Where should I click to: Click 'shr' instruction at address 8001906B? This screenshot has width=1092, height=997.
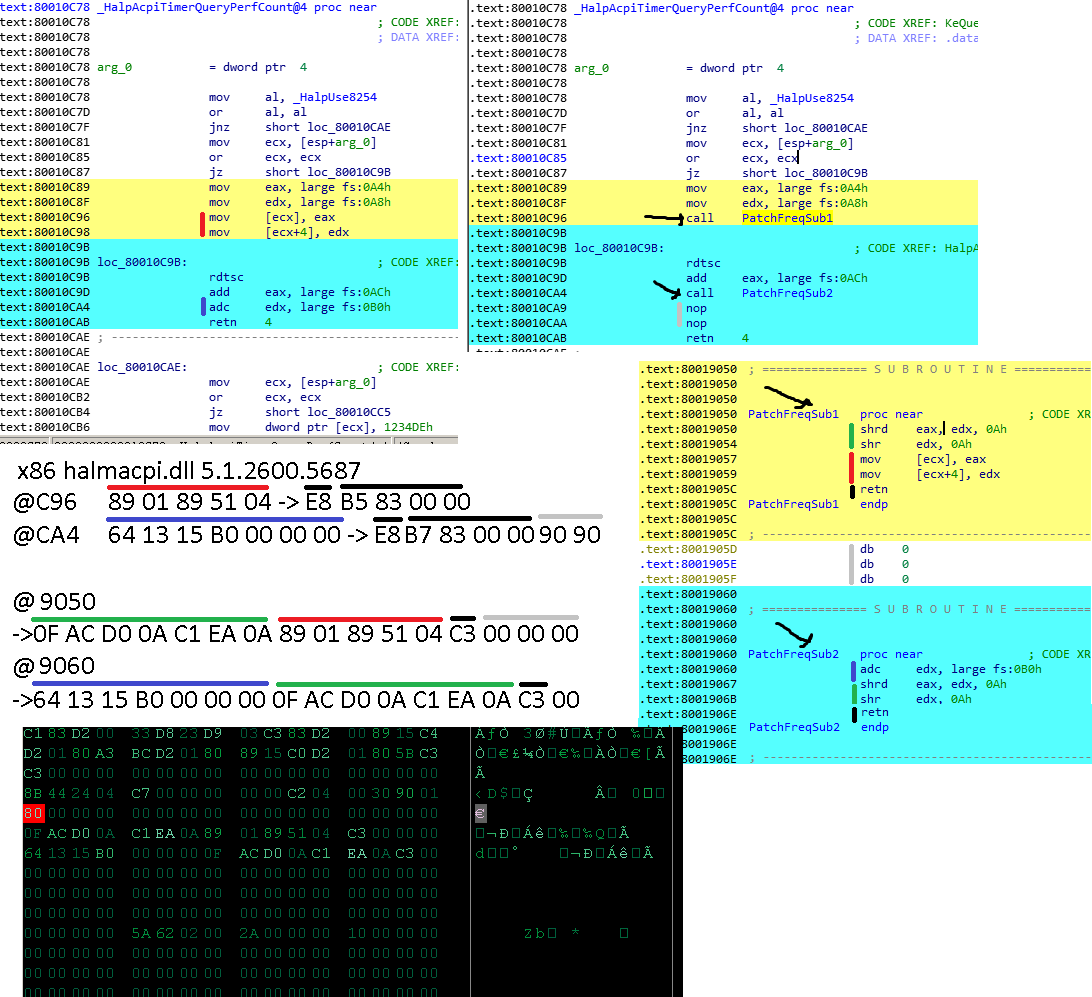(870, 699)
